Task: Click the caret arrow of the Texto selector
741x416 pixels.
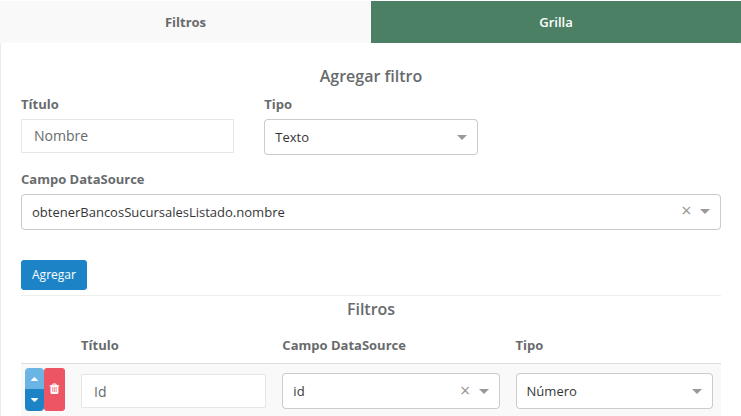Action: point(462,137)
